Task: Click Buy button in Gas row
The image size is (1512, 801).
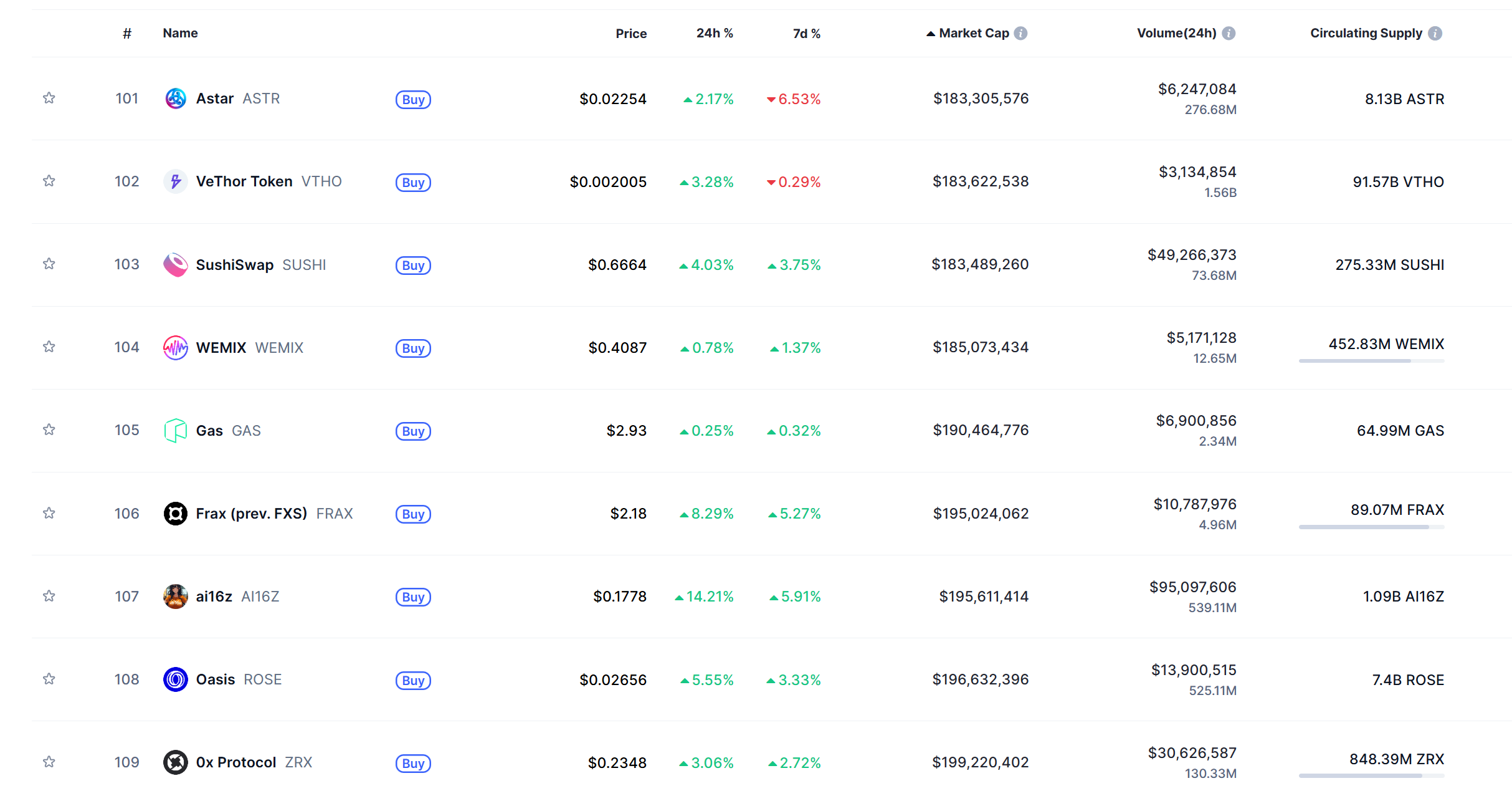Action: (413, 431)
